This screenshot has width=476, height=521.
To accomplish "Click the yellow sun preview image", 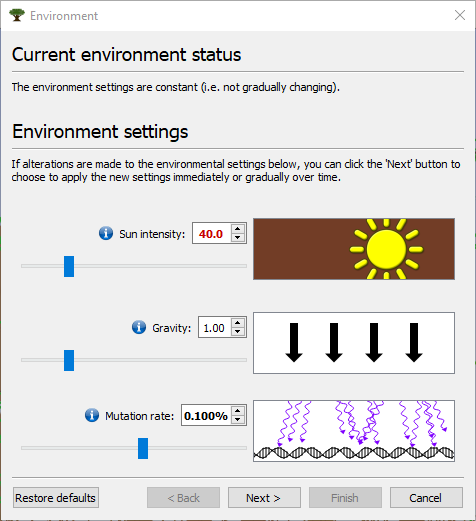I will 354,249.
